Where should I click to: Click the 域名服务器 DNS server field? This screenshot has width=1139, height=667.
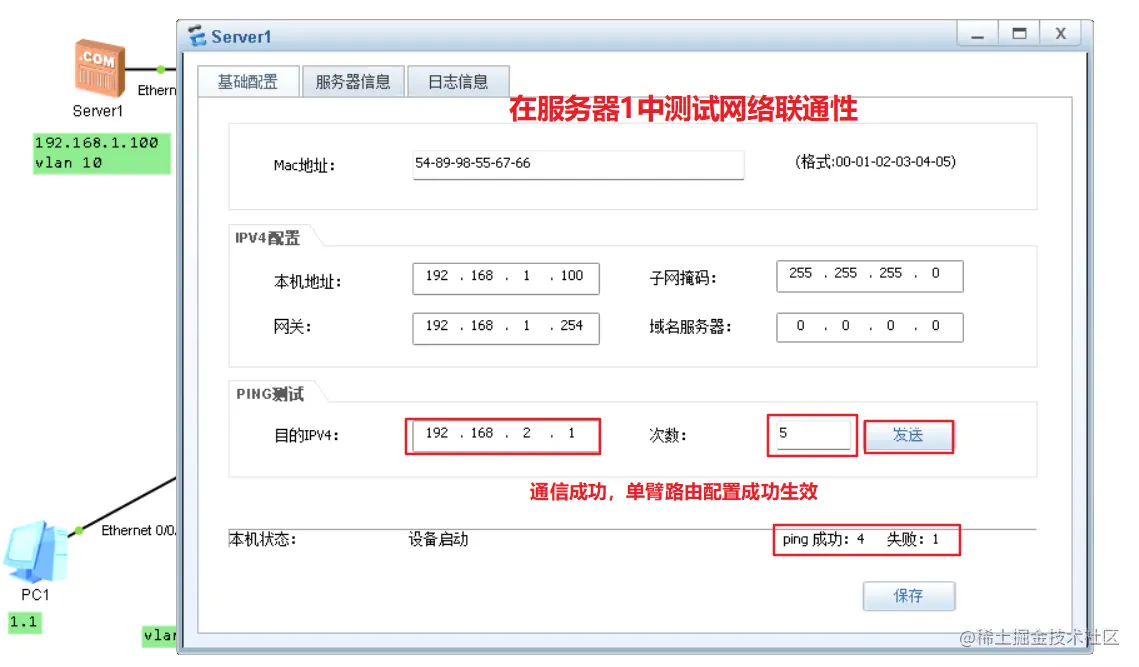(x=868, y=326)
